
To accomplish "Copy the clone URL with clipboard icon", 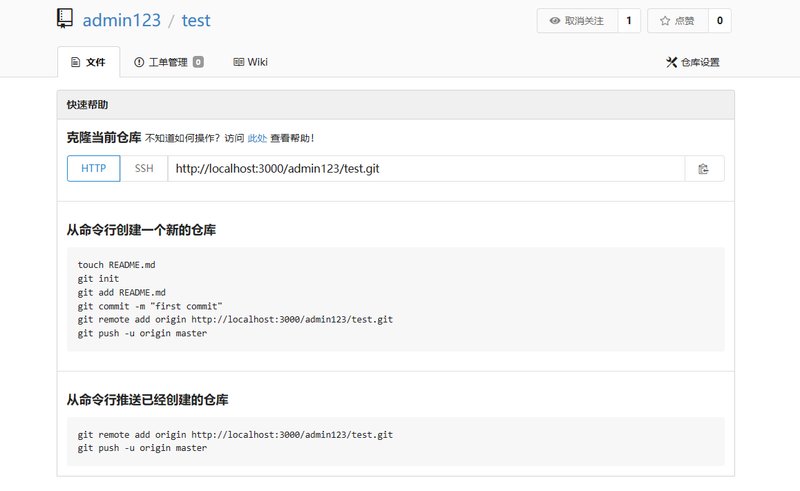I will 703,169.
